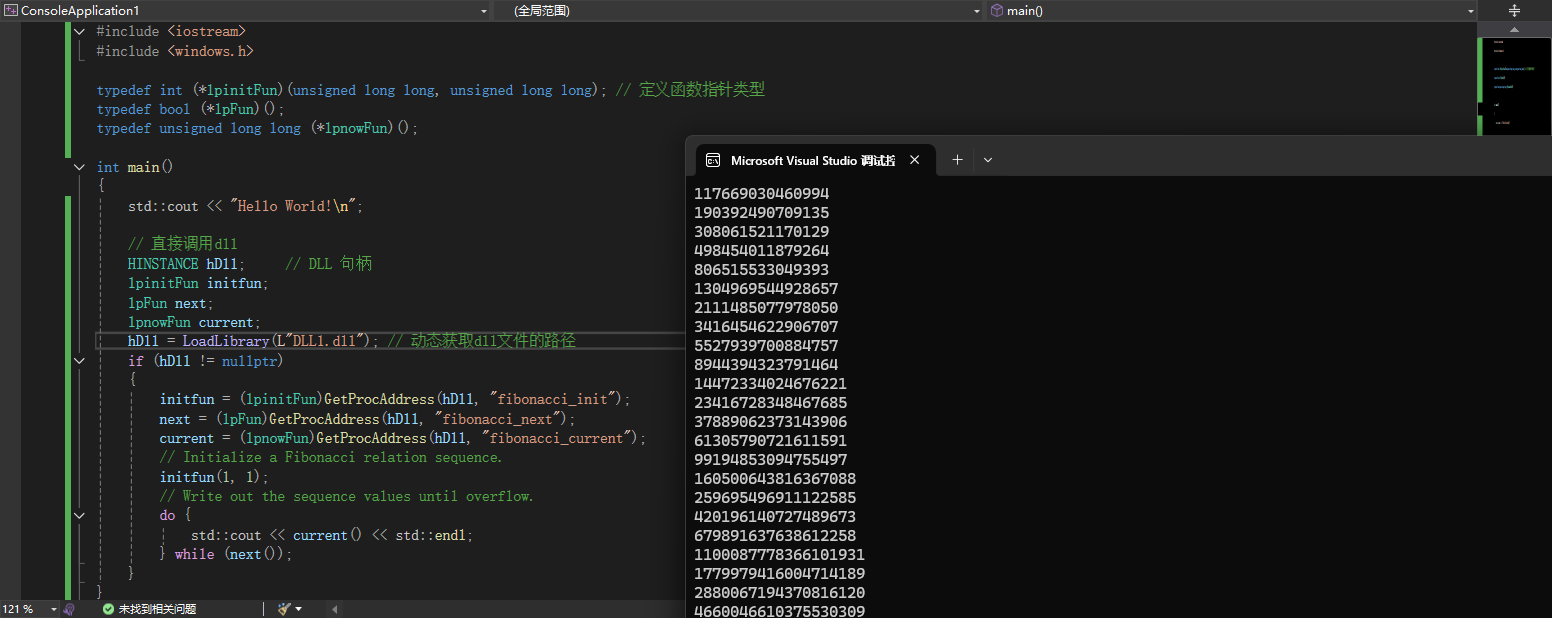Click console output 4660046610375530309

(x=779, y=611)
